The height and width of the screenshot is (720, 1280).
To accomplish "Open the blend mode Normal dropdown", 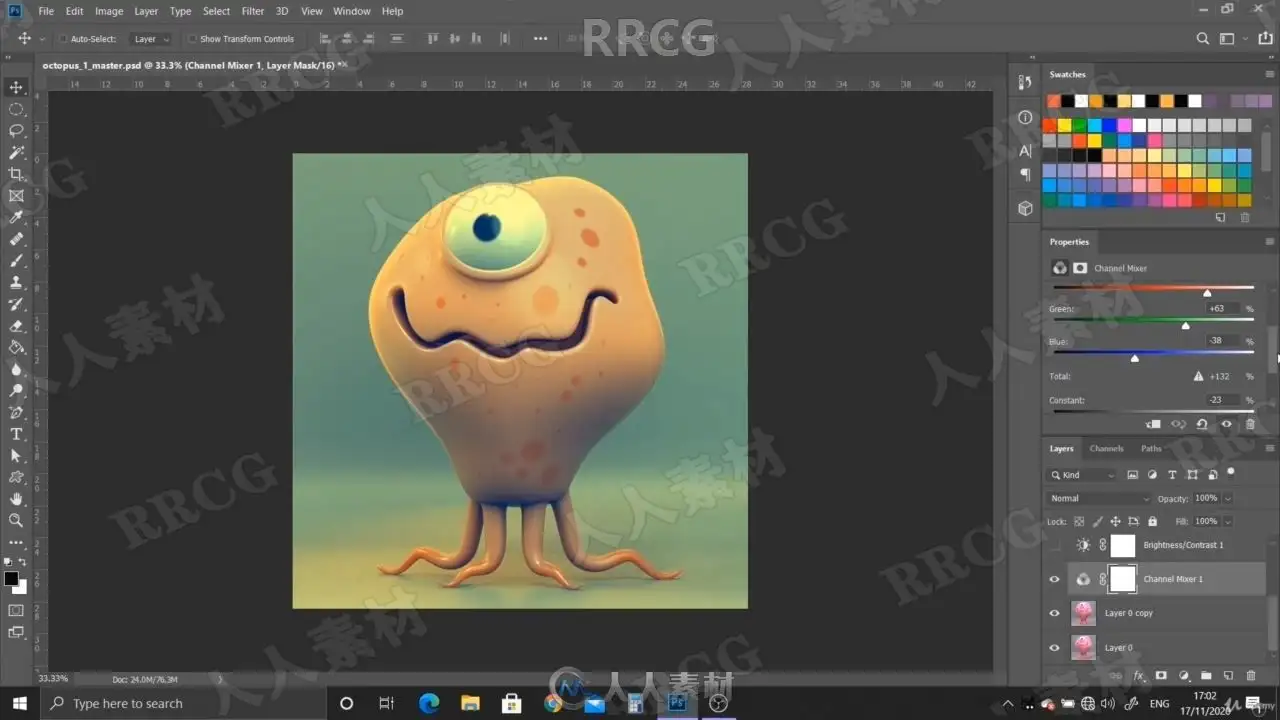I will click(1099, 498).
